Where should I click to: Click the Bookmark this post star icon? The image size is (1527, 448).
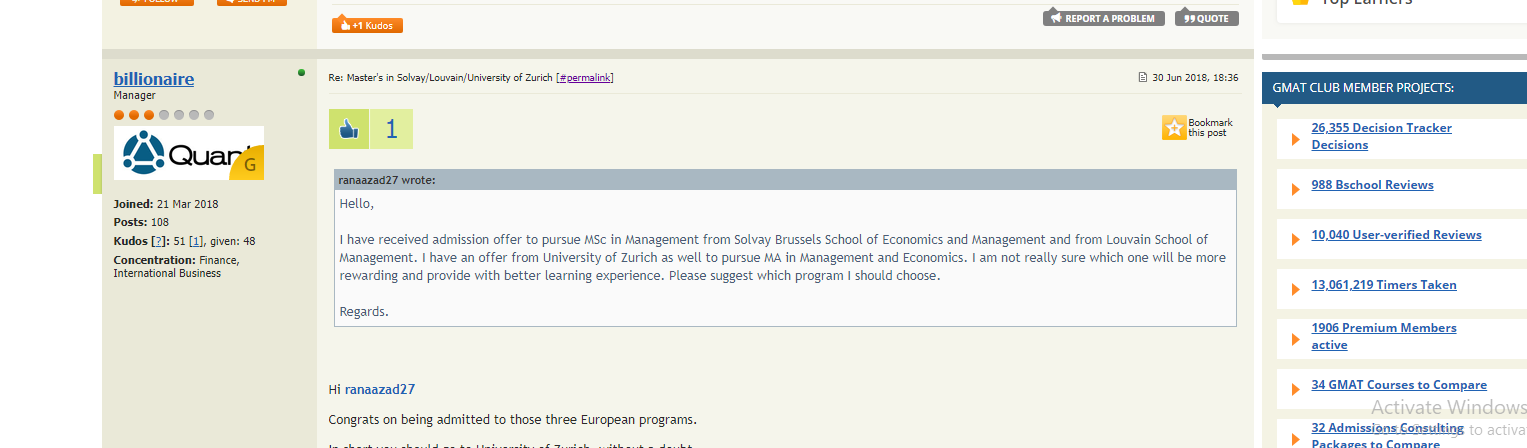[1173, 128]
